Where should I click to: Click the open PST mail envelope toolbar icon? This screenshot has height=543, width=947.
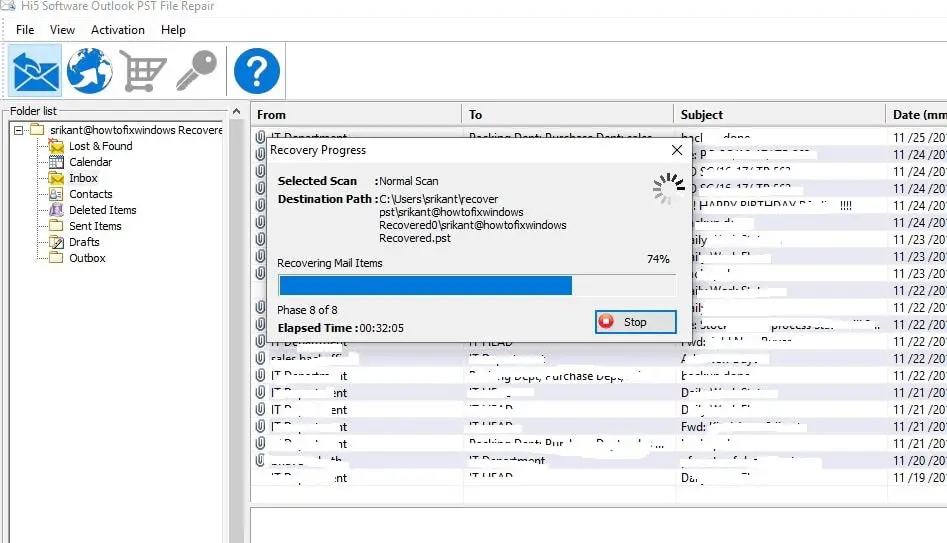[x=35, y=71]
